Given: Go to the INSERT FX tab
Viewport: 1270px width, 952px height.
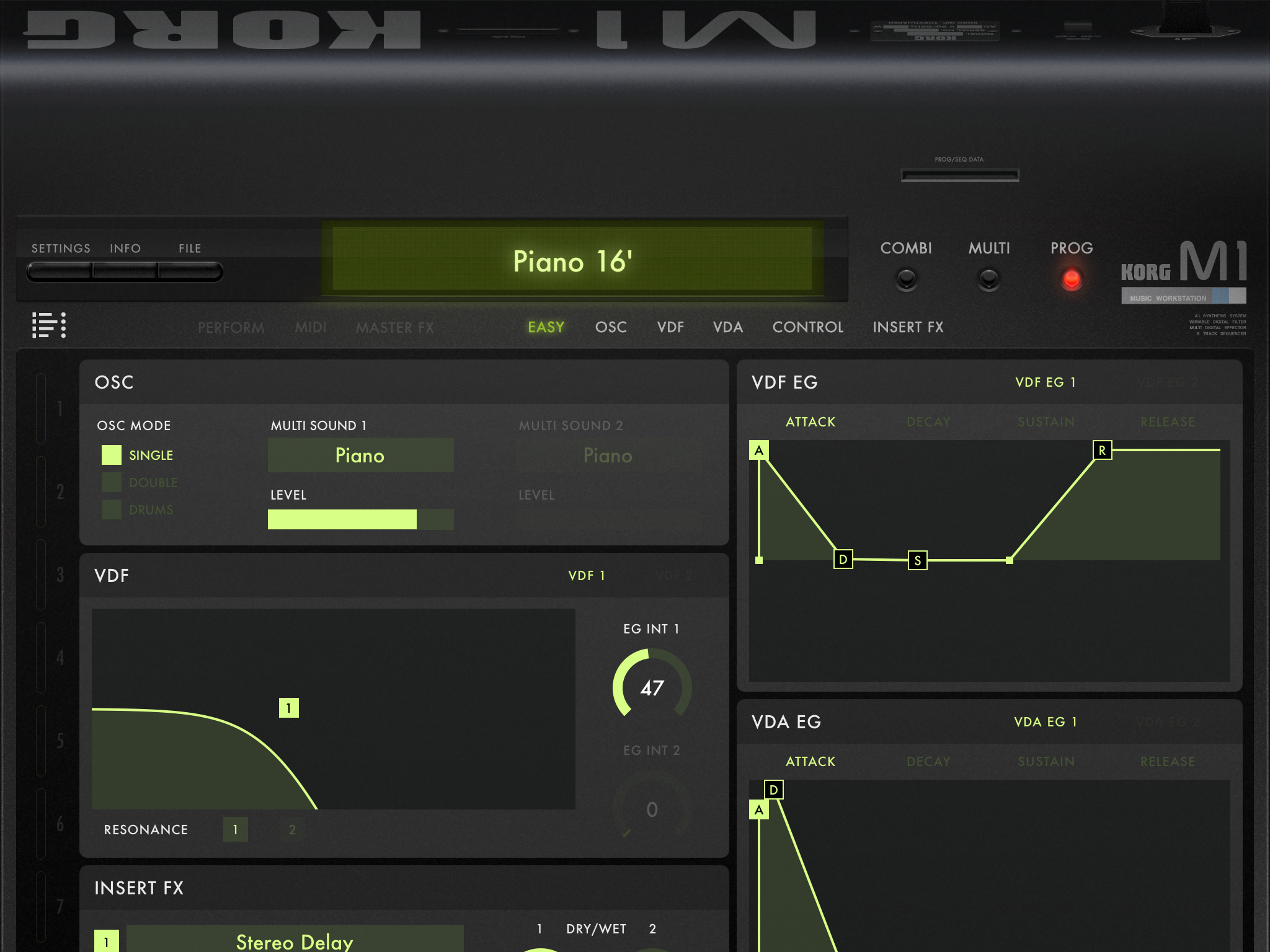Looking at the screenshot, I should tap(908, 327).
